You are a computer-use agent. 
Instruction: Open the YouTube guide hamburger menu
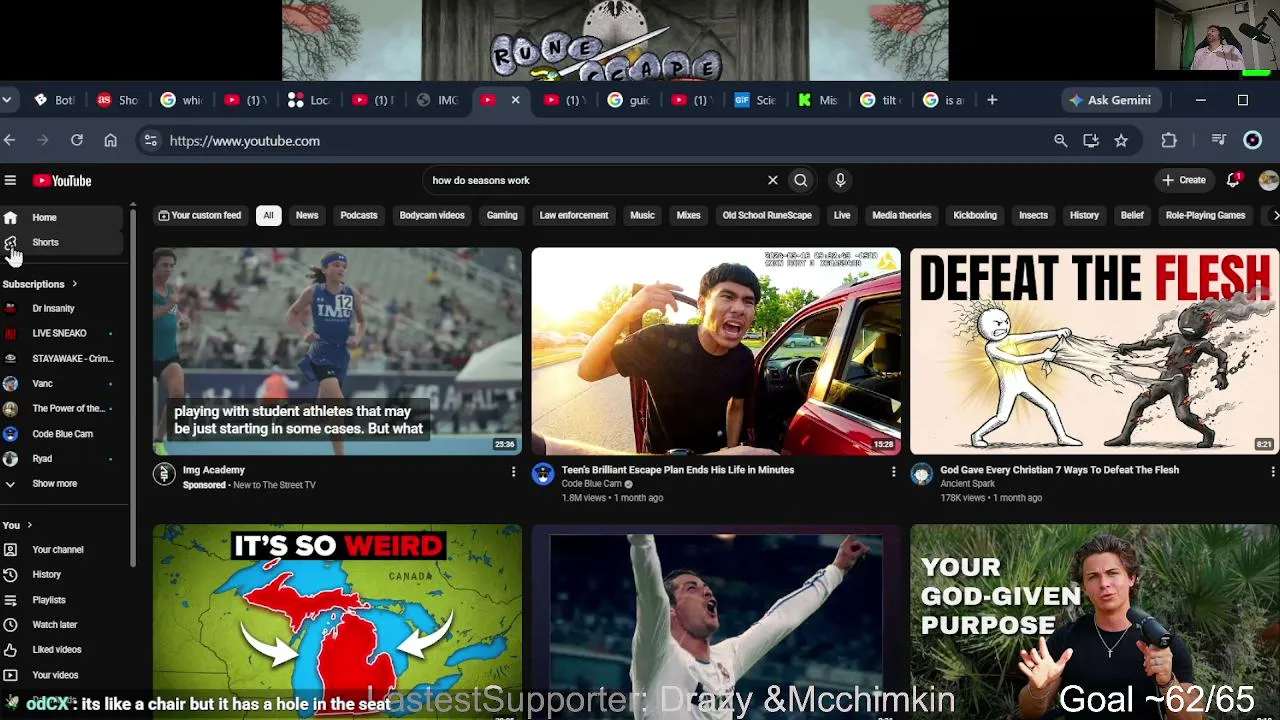click(10, 180)
